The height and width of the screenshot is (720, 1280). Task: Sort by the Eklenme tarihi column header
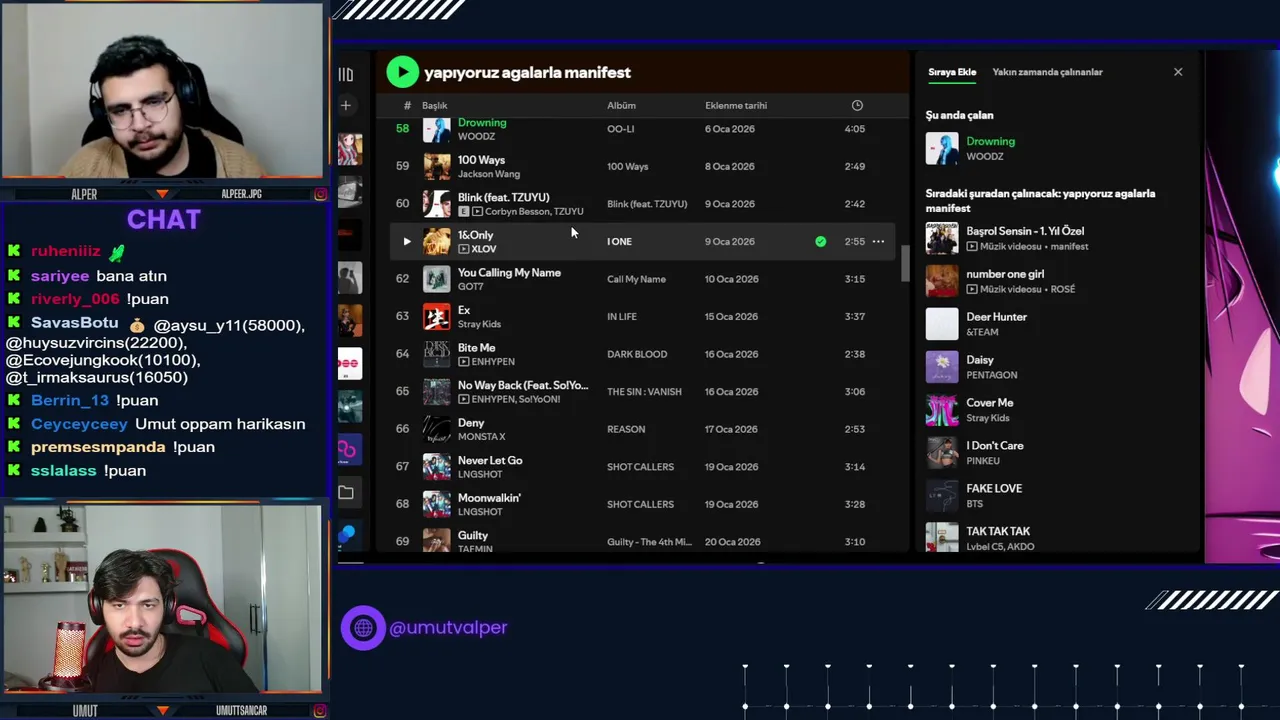click(736, 105)
